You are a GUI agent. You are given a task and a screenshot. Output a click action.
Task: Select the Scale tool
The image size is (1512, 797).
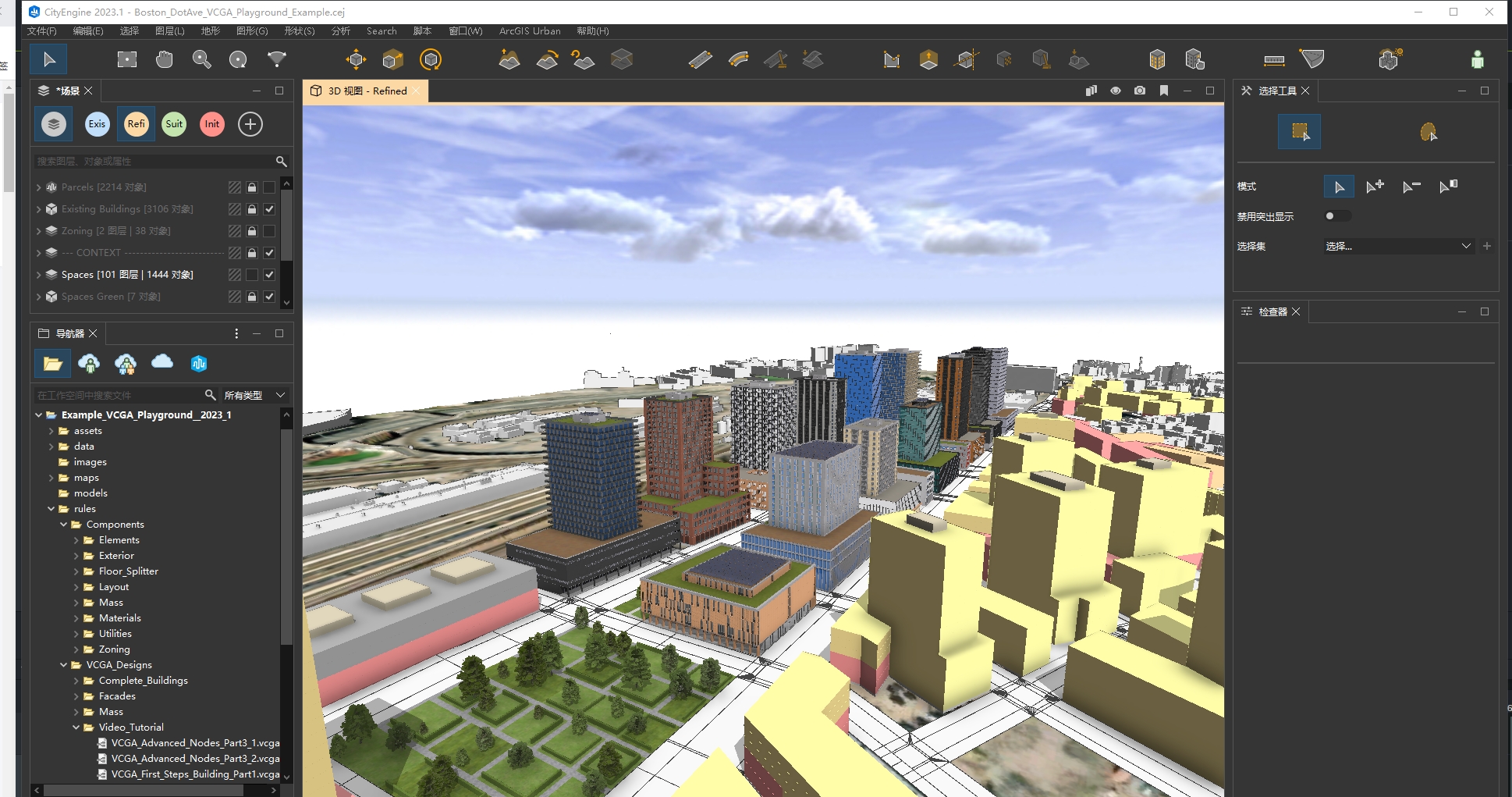coord(392,59)
